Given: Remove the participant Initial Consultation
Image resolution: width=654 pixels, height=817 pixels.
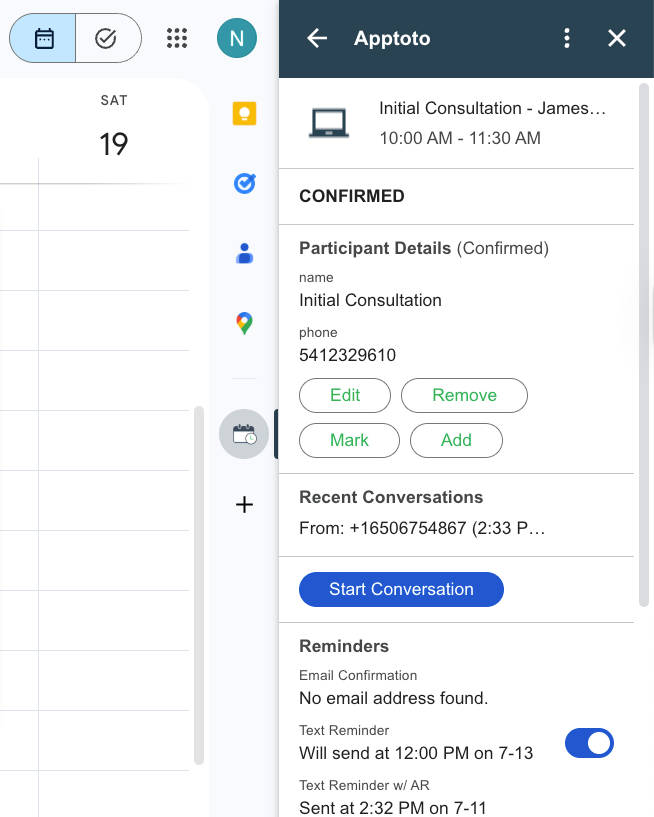Looking at the screenshot, I should click(x=464, y=395).
